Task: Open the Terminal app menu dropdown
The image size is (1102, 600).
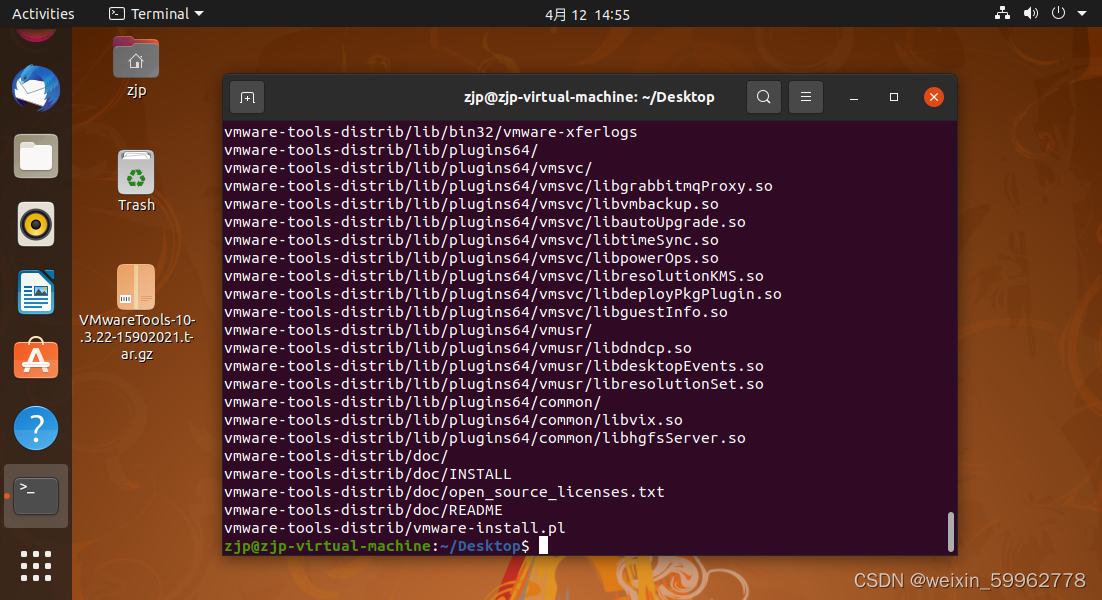Action: click(156, 14)
